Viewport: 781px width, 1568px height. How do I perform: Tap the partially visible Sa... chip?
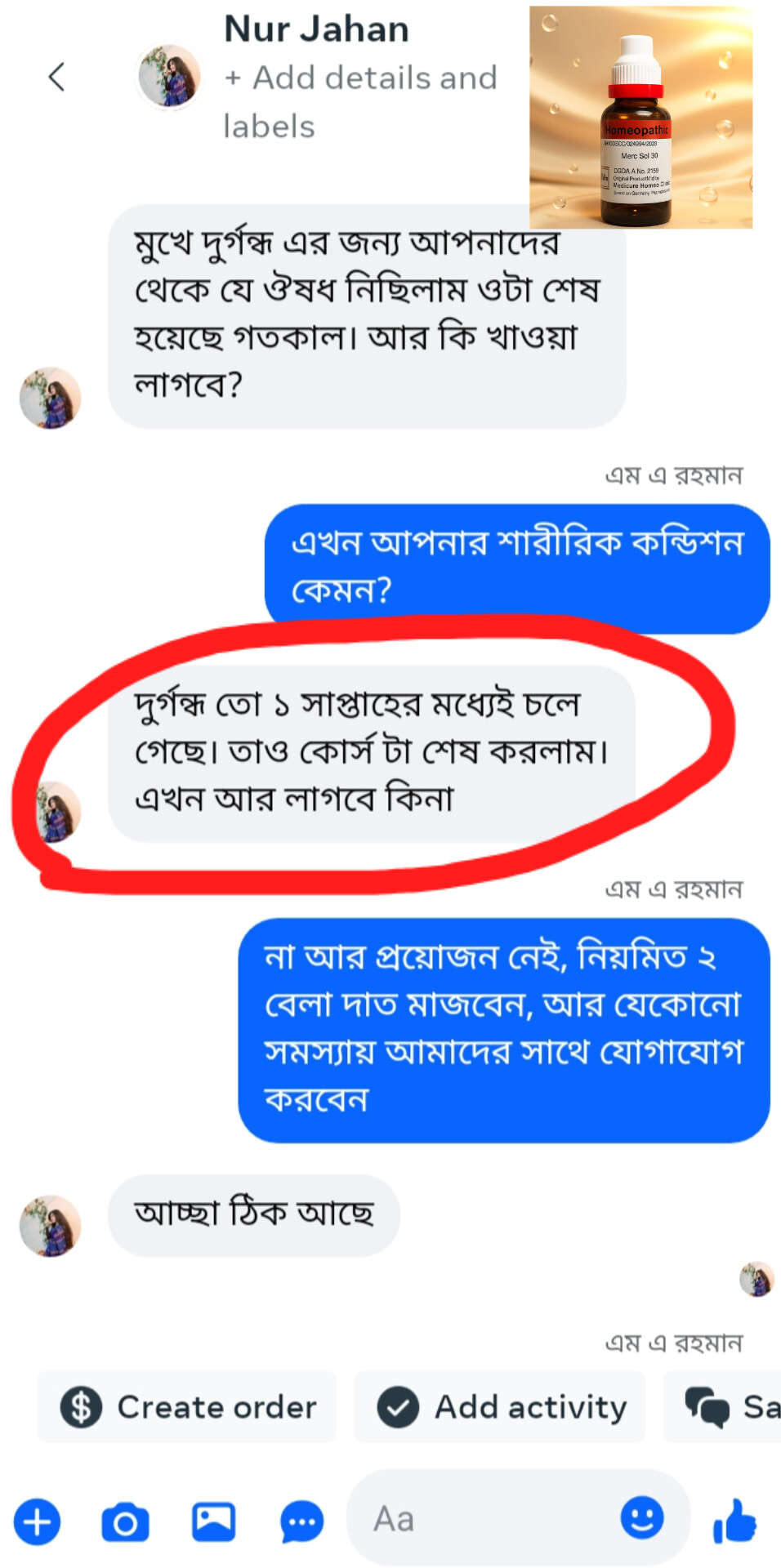[x=722, y=1407]
